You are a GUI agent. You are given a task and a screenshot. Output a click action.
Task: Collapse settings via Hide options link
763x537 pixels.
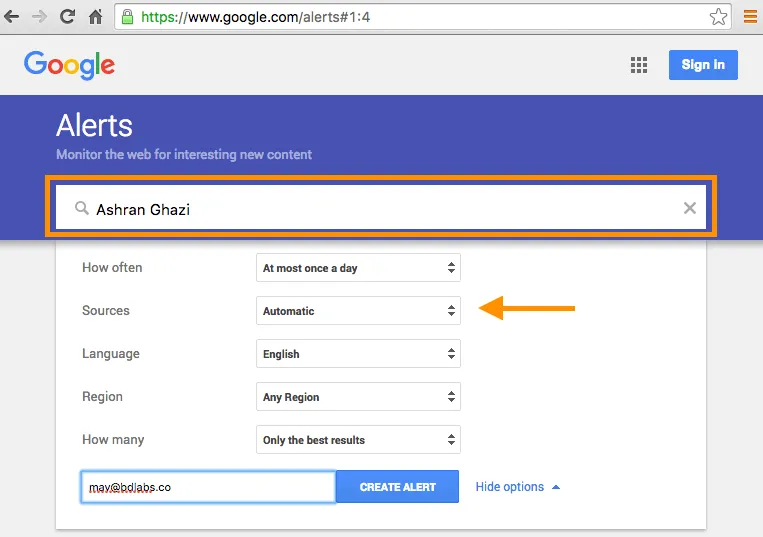[x=518, y=487]
